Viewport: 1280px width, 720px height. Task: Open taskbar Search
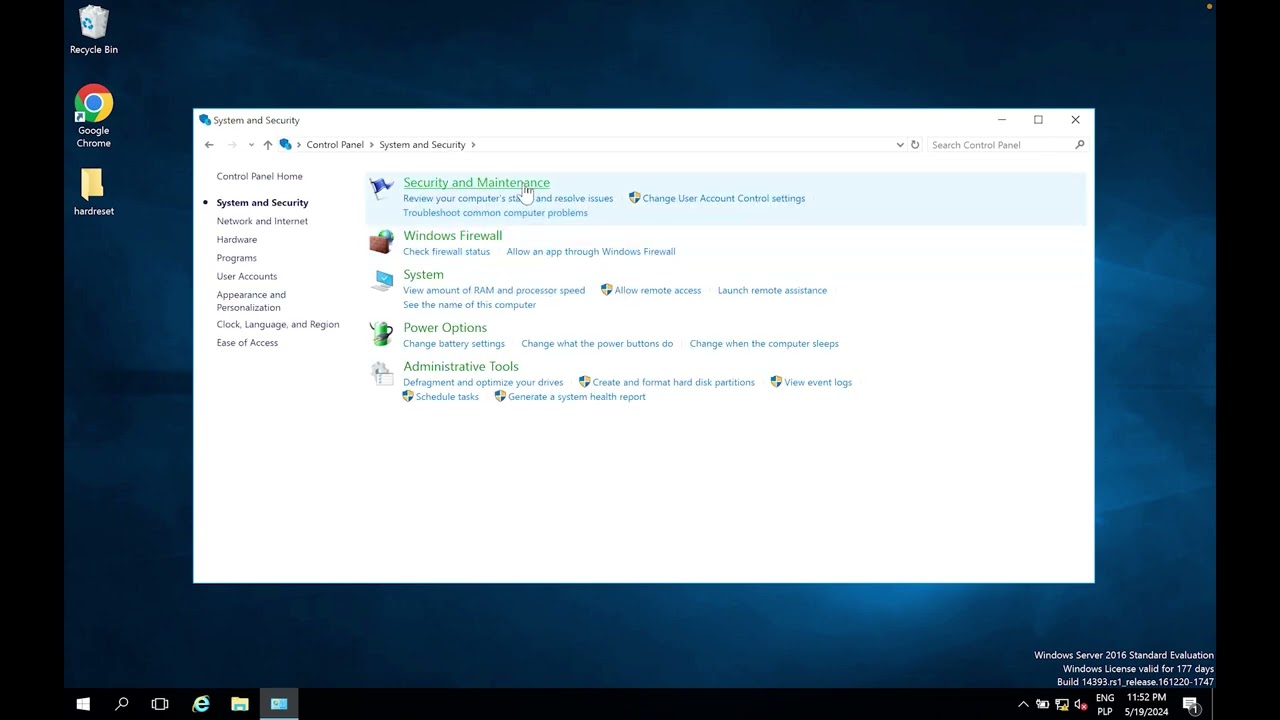[121, 704]
